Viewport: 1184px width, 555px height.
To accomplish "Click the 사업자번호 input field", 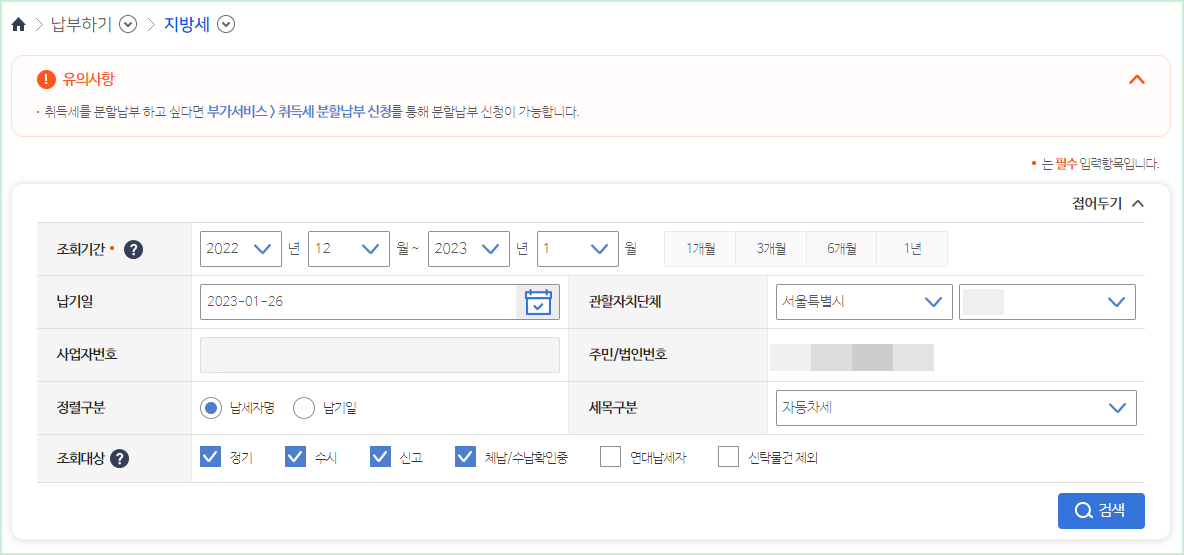I will [380, 355].
